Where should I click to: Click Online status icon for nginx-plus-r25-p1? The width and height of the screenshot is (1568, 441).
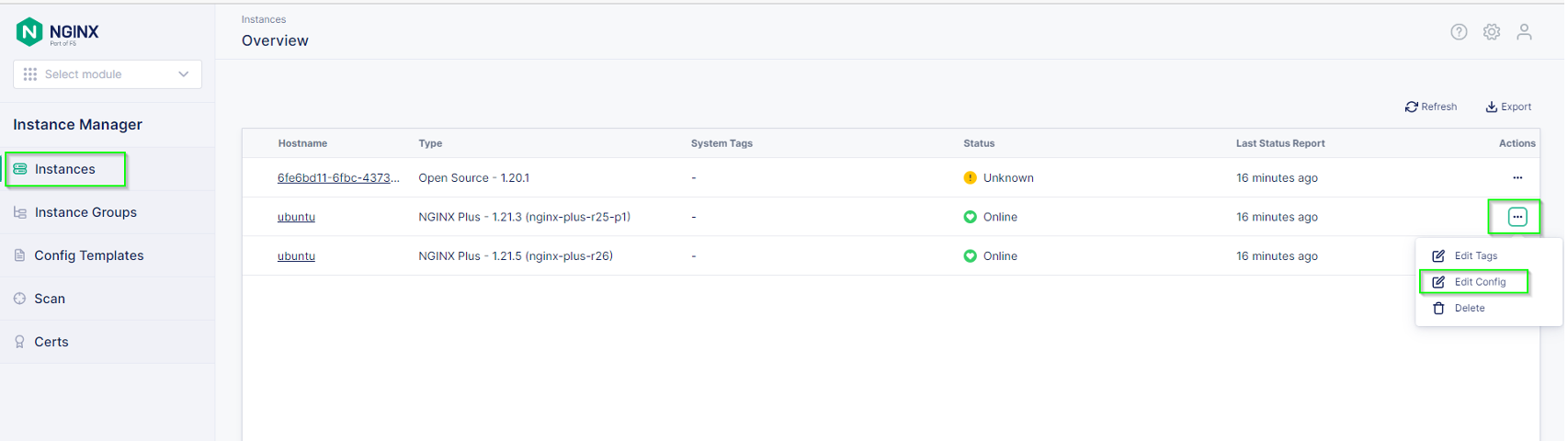(x=970, y=217)
